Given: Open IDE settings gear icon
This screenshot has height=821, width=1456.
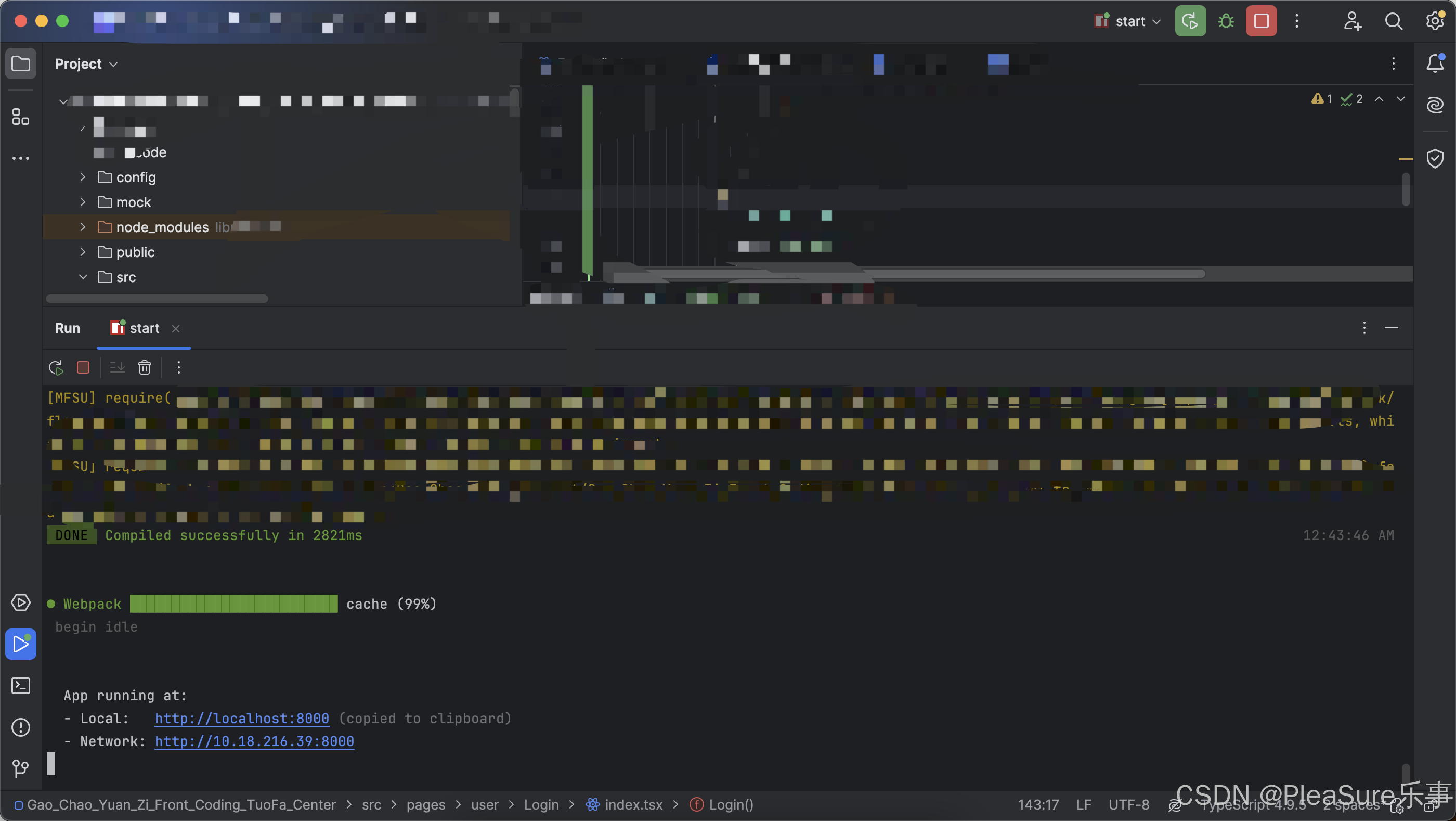Looking at the screenshot, I should [x=1435, y=21].
